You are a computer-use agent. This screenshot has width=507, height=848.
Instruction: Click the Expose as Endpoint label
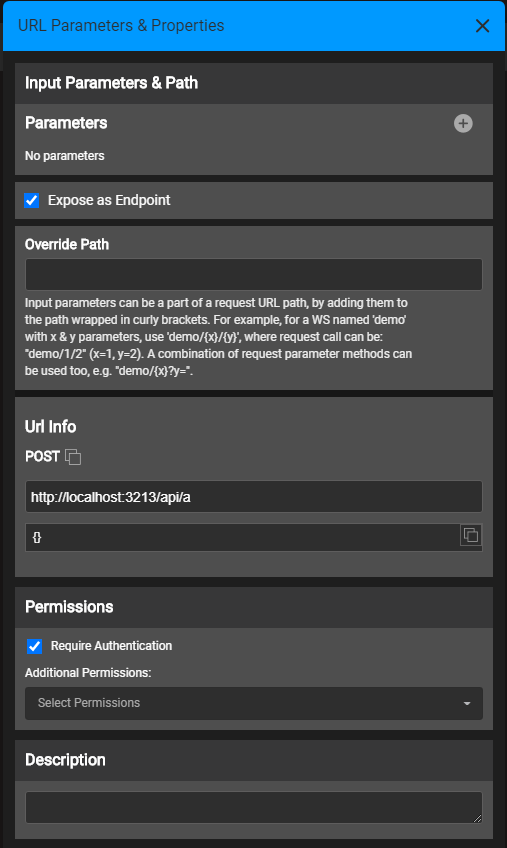(x=109, y=201)
